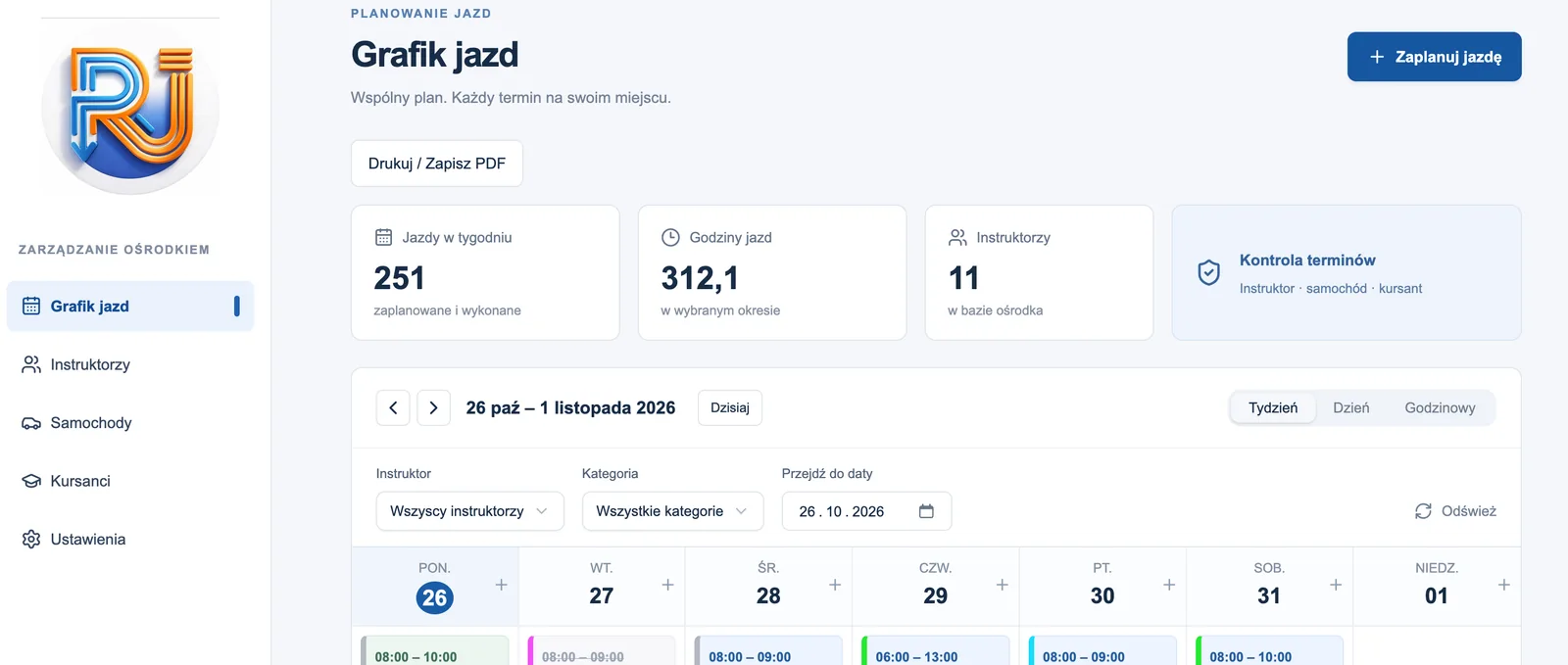Image resolution: width=1568 pixels, height=665 pixels.
Task: Open Thursday 06:00 – 13:00 ride
Action: [936, 651]
